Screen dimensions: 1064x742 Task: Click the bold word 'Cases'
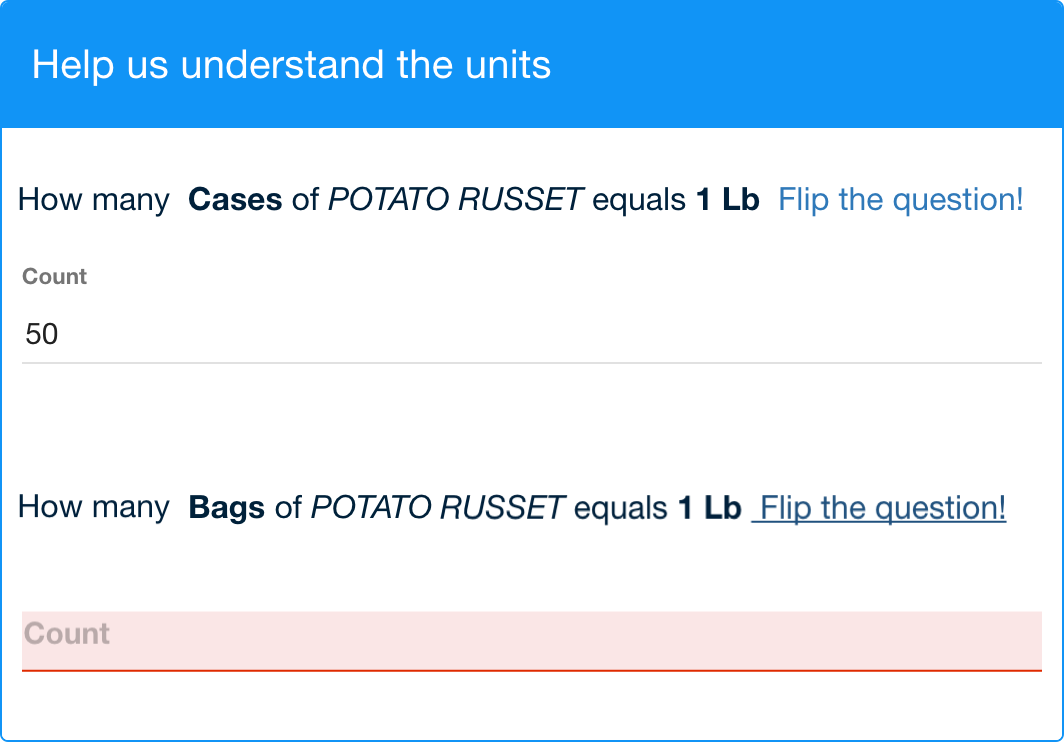(235, 200)
